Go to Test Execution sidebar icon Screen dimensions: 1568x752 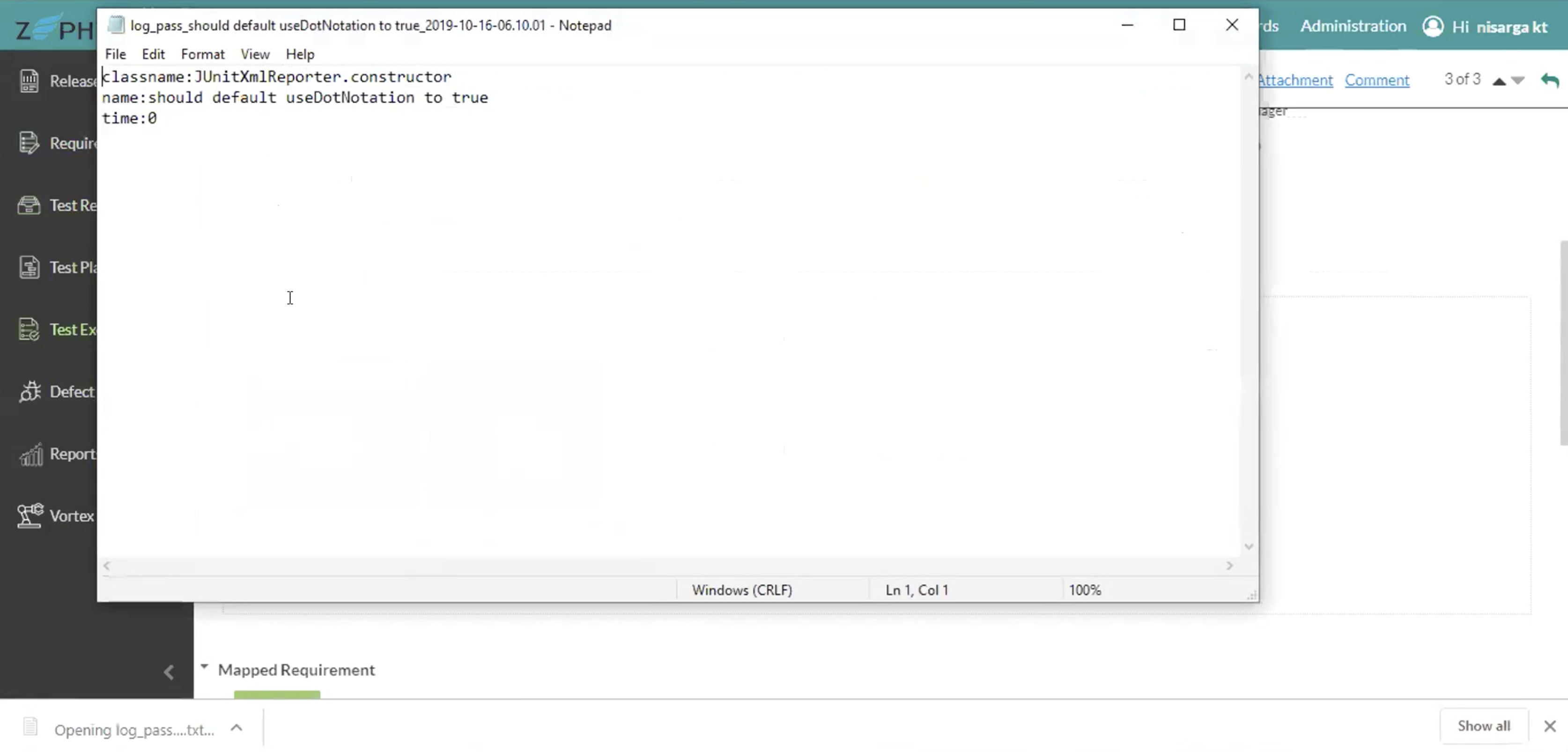tap(29, 329)
